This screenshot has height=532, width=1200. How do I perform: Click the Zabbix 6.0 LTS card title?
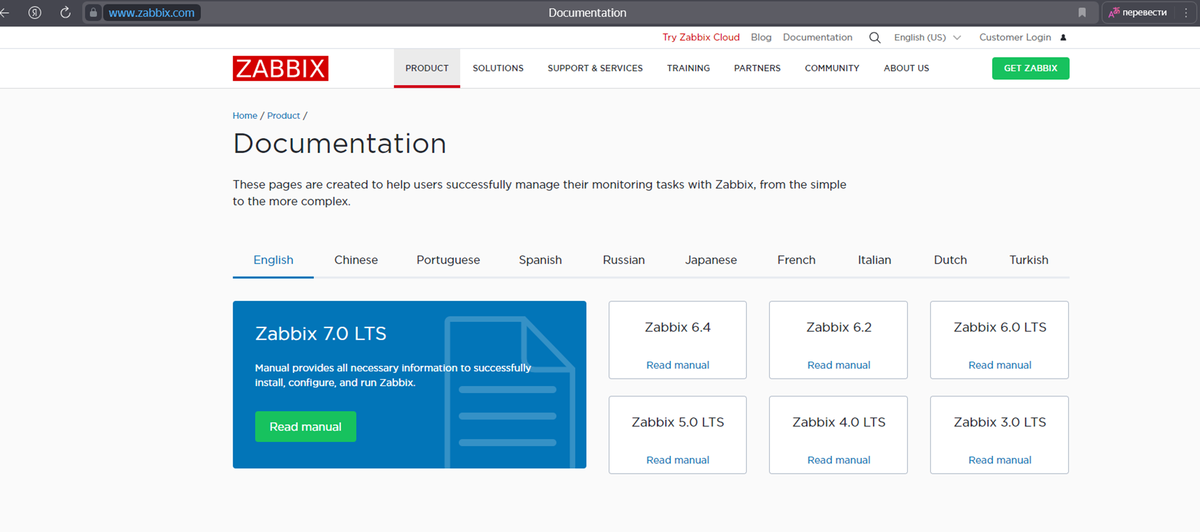coord(1000,327)
